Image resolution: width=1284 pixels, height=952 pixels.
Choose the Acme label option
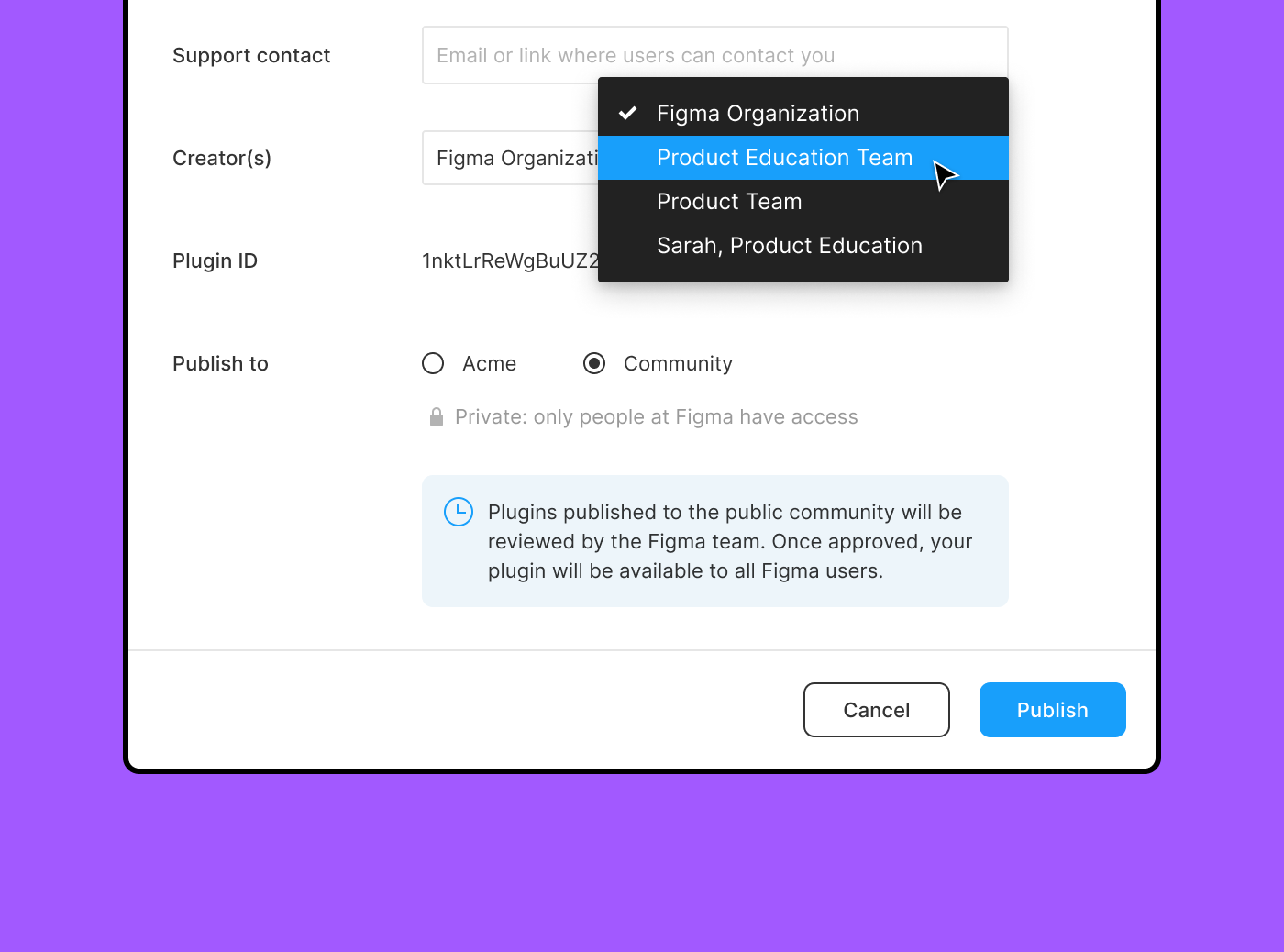pos(490,363)
